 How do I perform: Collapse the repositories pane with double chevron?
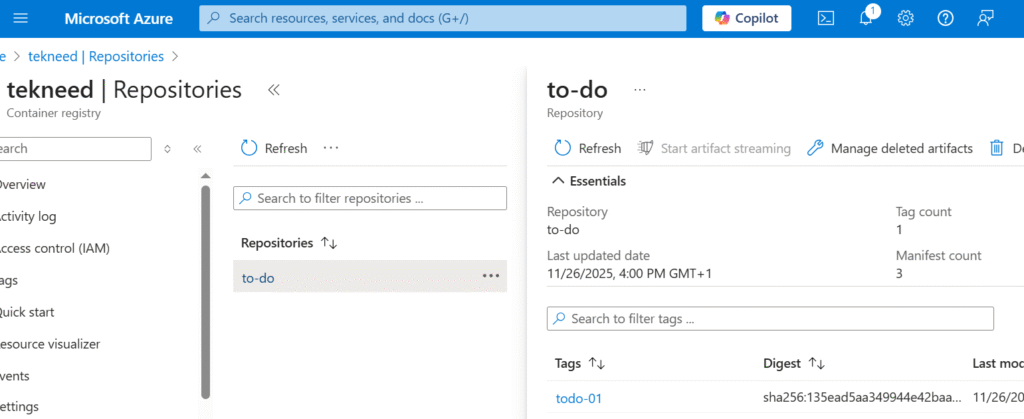click(x=273, y=90)
